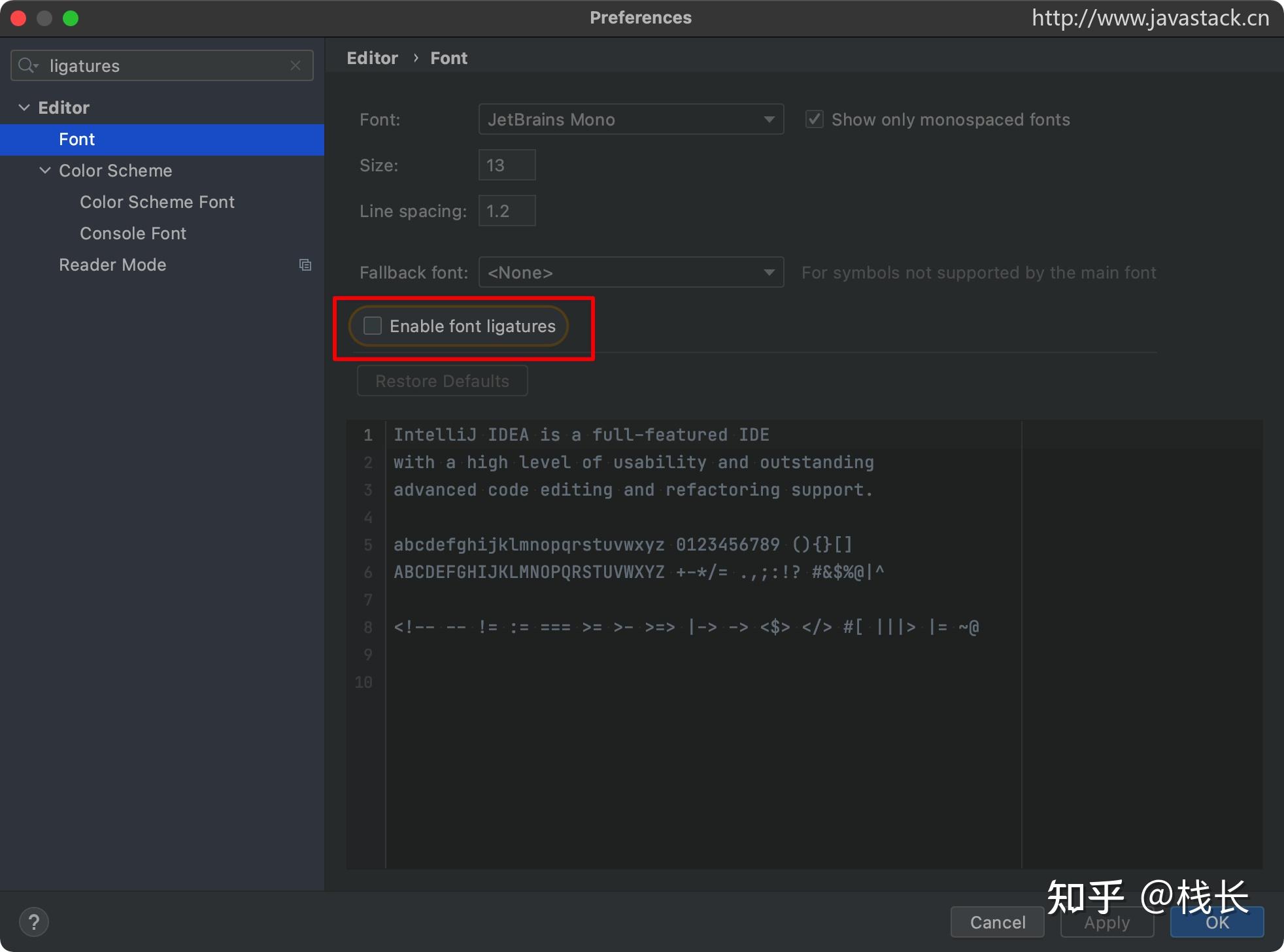Image resolution: width=1284 pixels, height=952 pixels.
Task: Click Editor in the breadcrumb
Action: point(372,58)
